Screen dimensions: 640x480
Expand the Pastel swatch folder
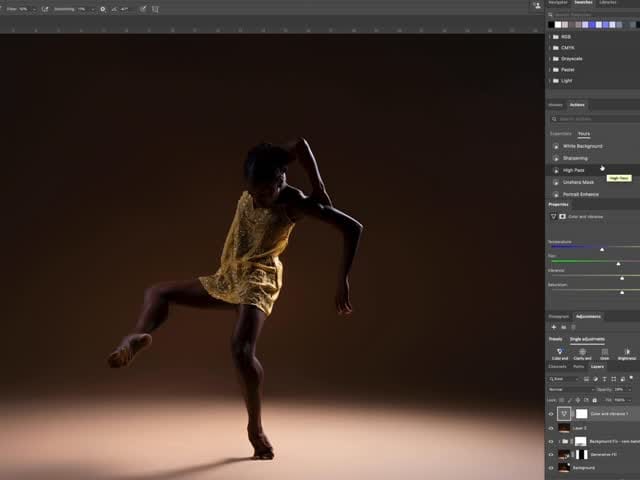(x=550, y=70)
